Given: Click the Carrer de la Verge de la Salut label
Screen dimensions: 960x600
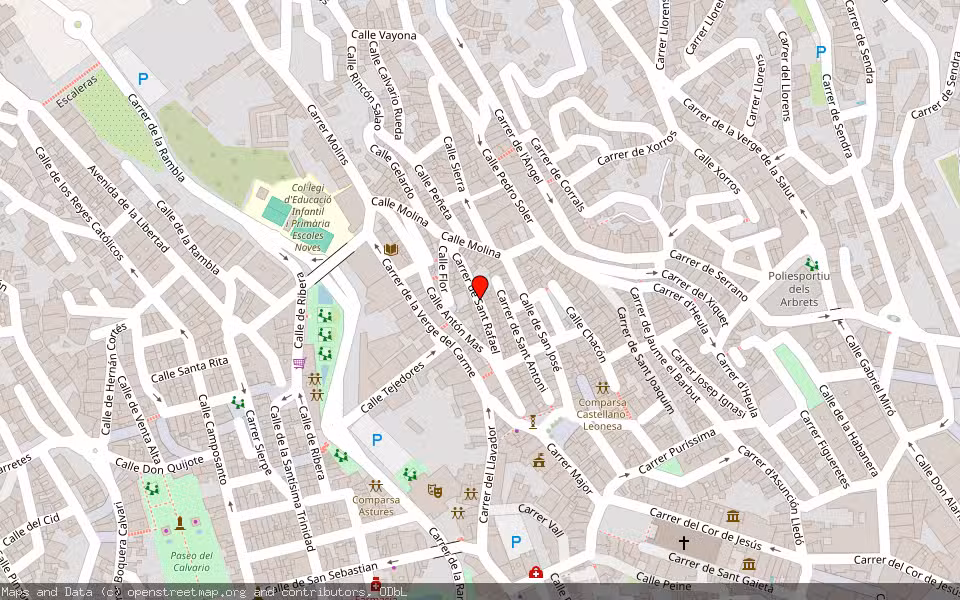Looking at the screenshot, I should click(x=738, y=148).
